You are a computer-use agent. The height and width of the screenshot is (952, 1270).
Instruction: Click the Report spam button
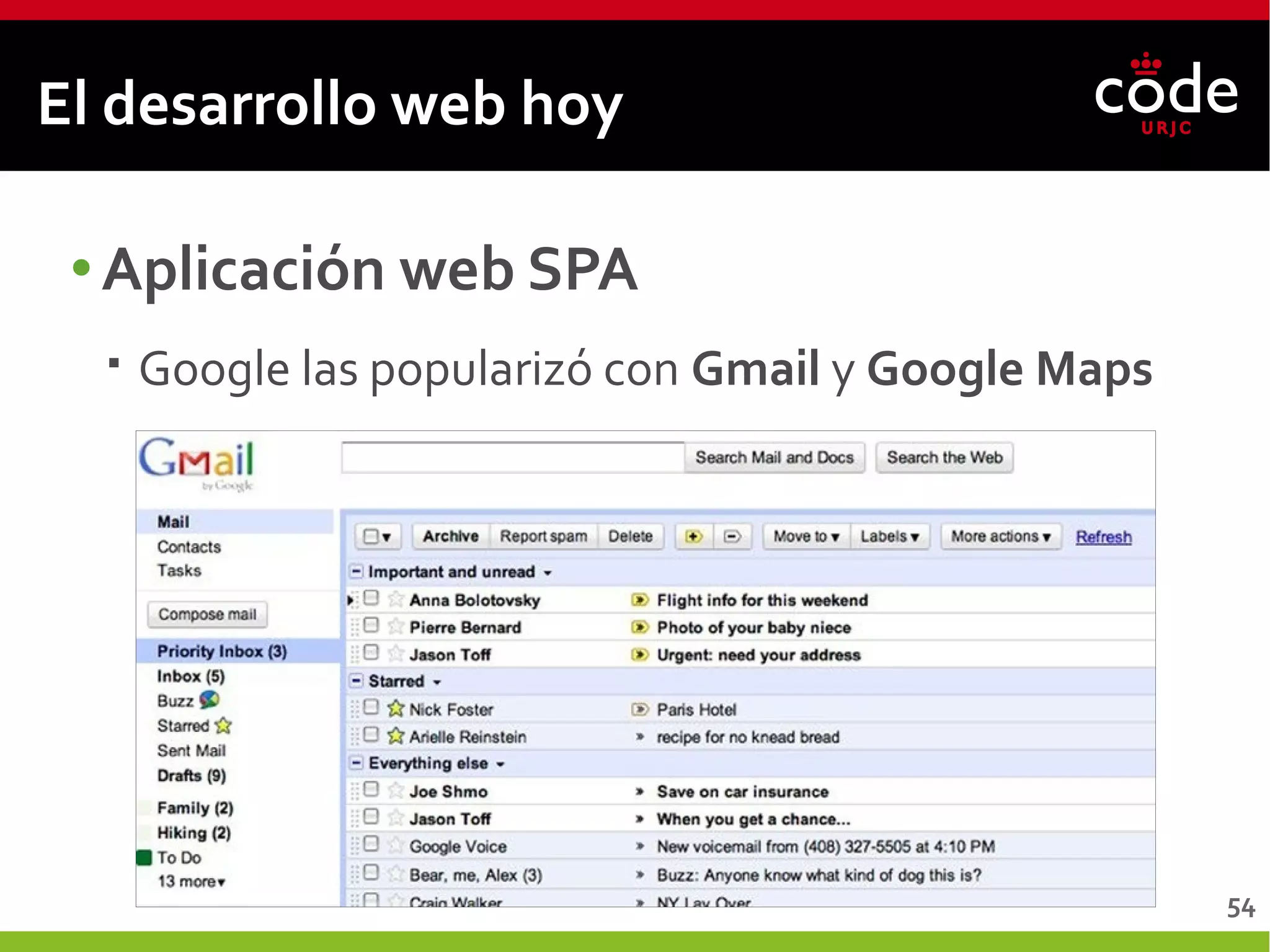click(544, 536)
